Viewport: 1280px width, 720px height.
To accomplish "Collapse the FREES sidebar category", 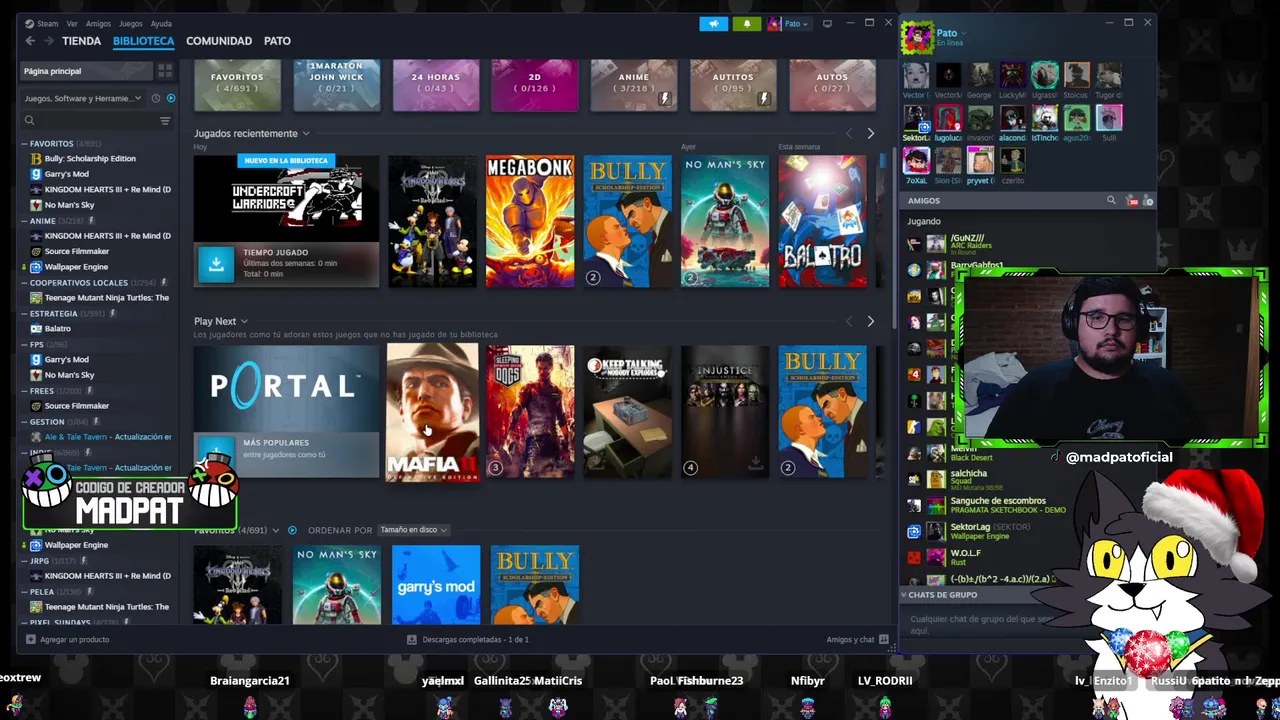I will 25,390.
